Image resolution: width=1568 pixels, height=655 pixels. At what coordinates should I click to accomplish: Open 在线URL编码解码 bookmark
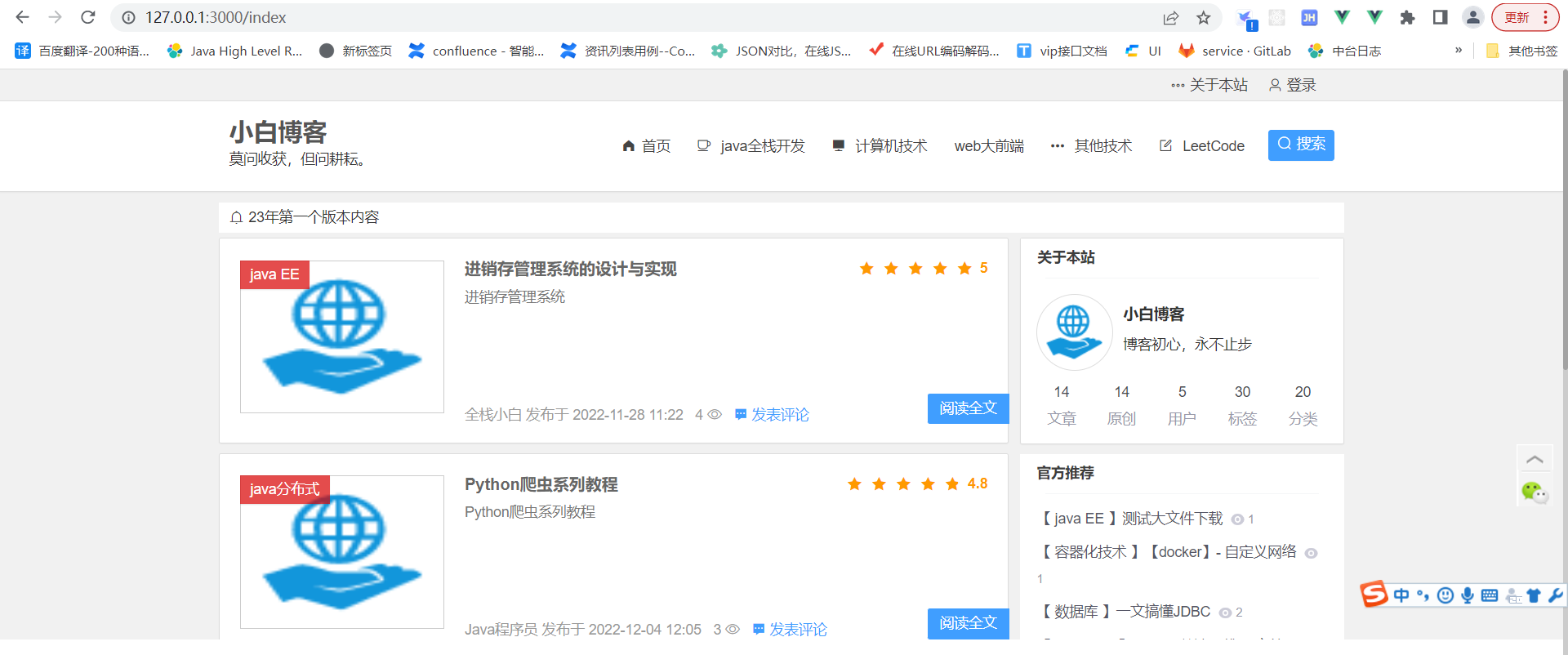[x=933, y=51]
